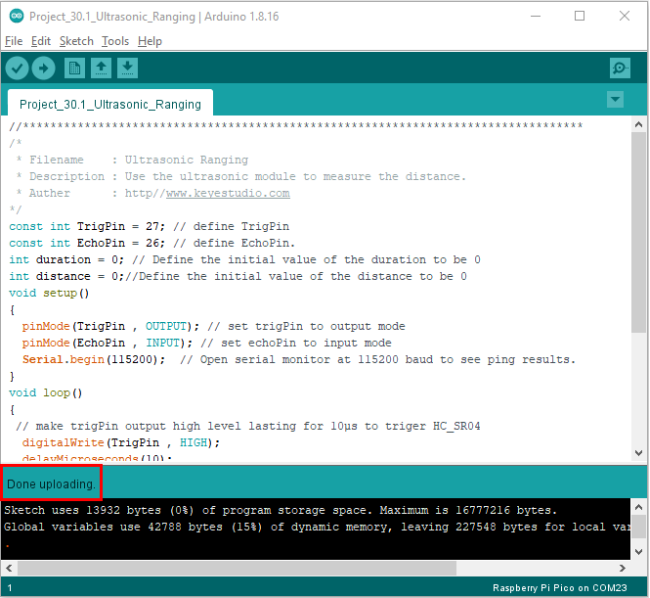Image resolution: width=650 pixels, height=598 pixels.
Task: Open the Serial Monitor magnifier icon
Action: [620, 68]
